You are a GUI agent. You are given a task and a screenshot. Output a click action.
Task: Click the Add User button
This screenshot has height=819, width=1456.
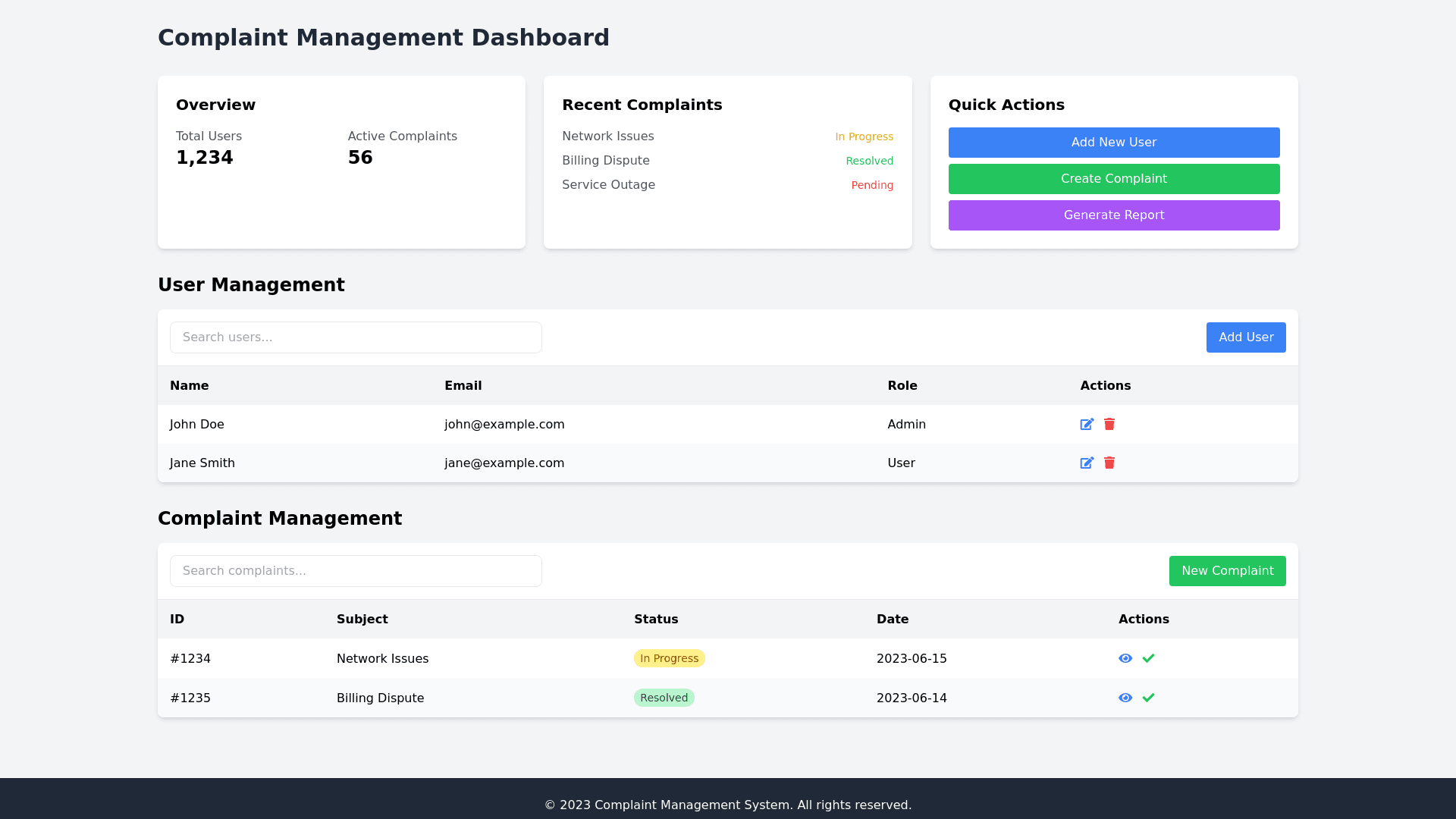click(1245, 337)
